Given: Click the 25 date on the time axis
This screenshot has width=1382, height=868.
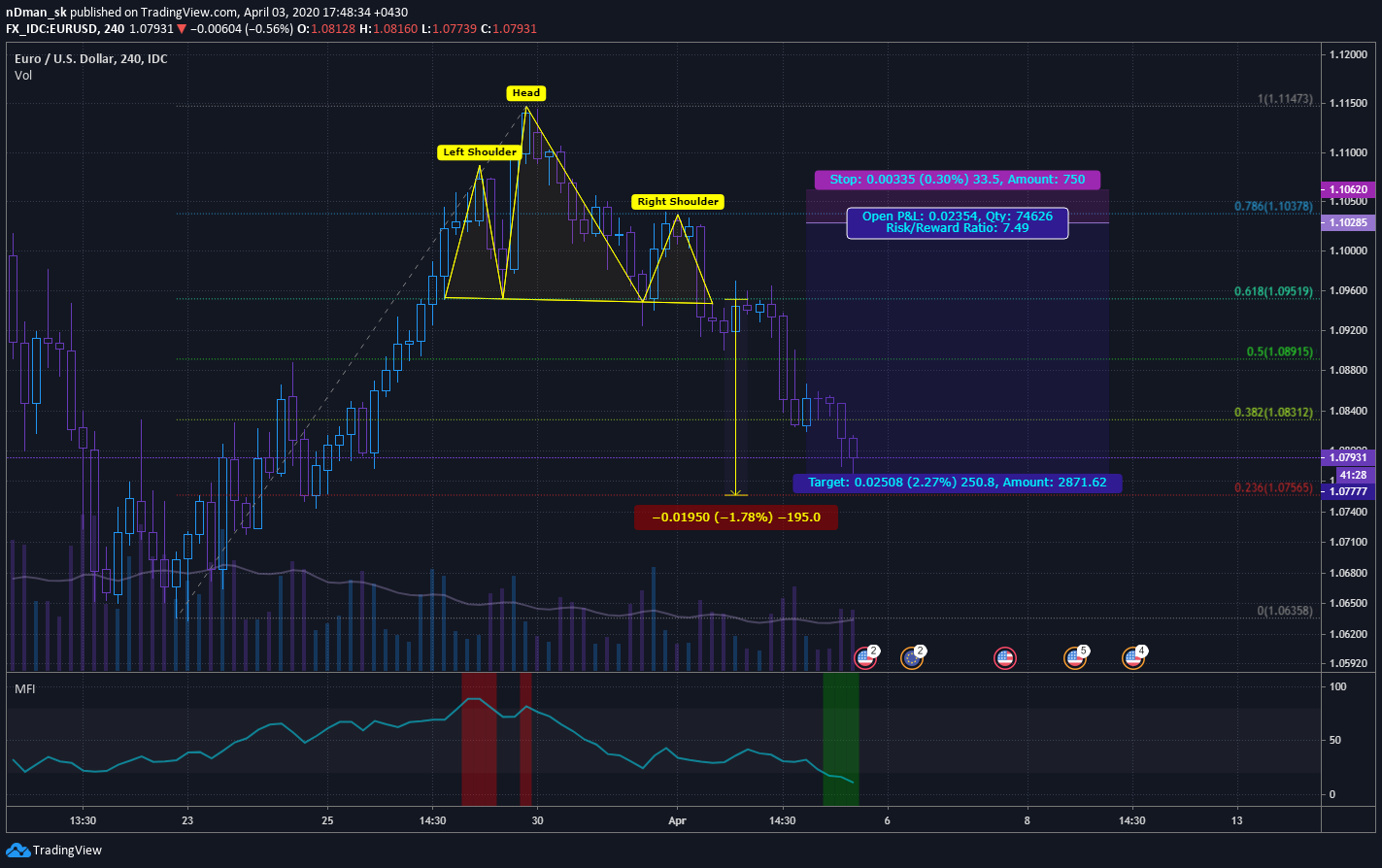Looking at the screenshot, I should pos(327,820).
